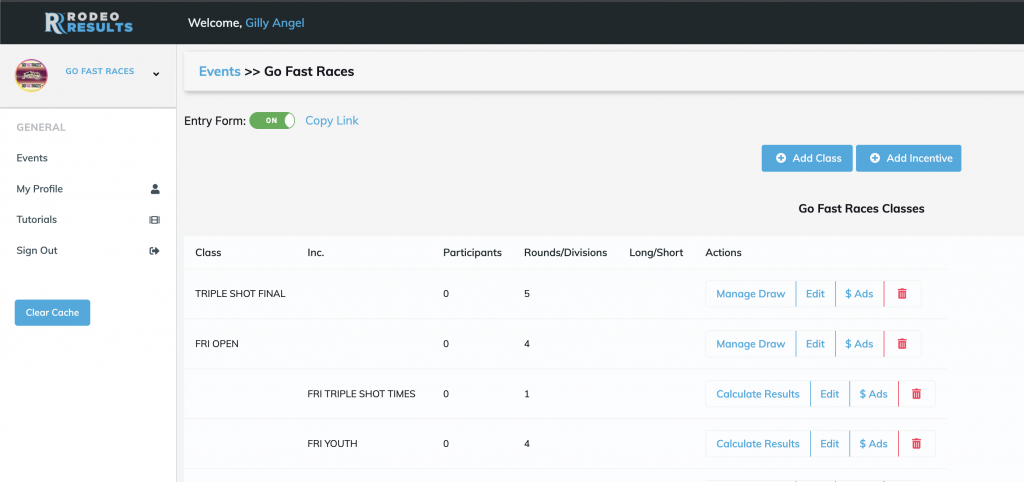The image size is (1024, 482).
Task: Click the Go Fast Races avatar thumbnail
Action: click(31, 75)
